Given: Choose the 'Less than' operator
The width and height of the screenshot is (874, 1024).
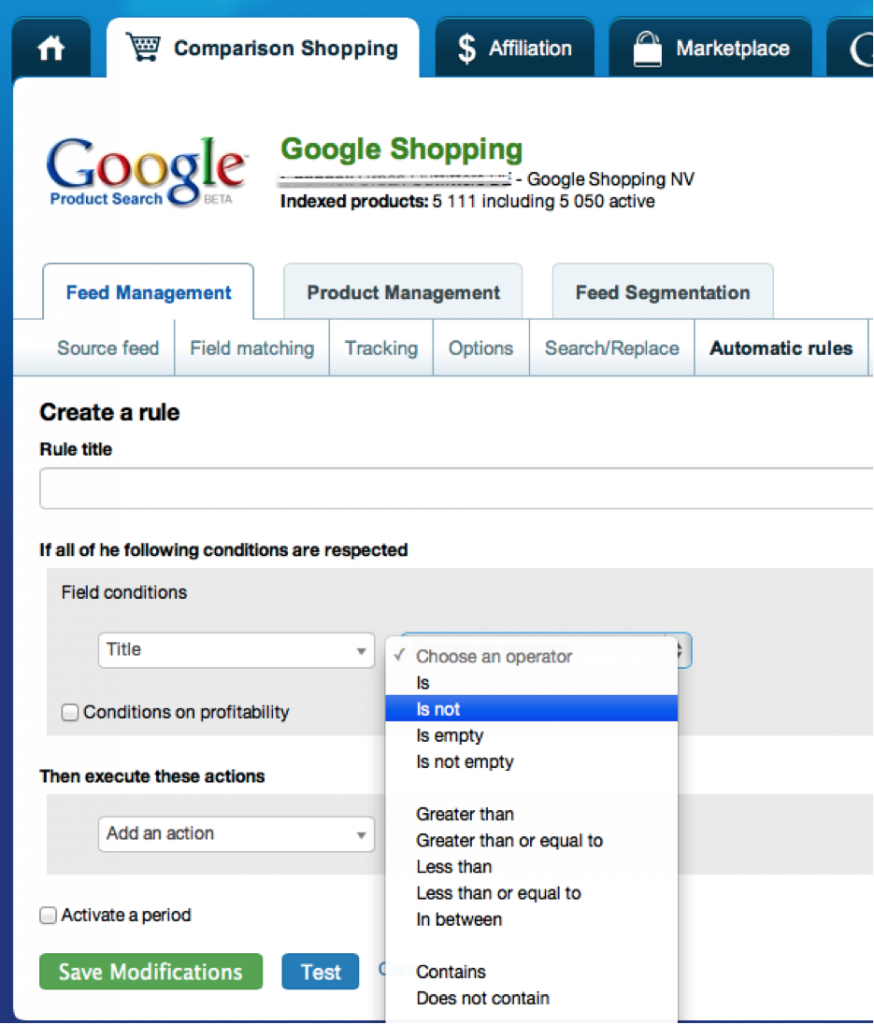Looking at the screenshot, I should 532,867.
